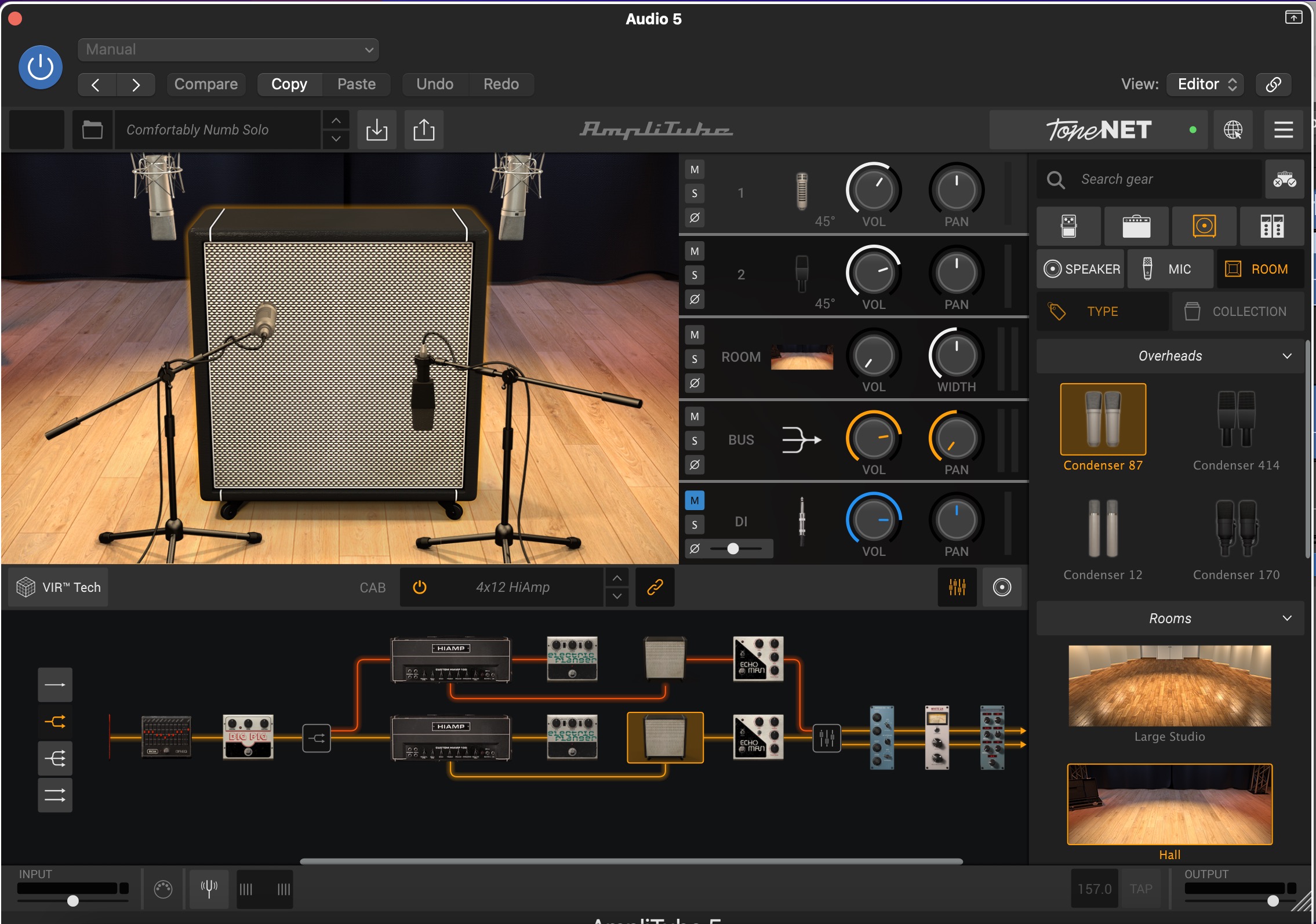The height and width of the screenshot is (924, 1316).
Task: Click the ROOM WIDTH knob
Action: [956, 355]
